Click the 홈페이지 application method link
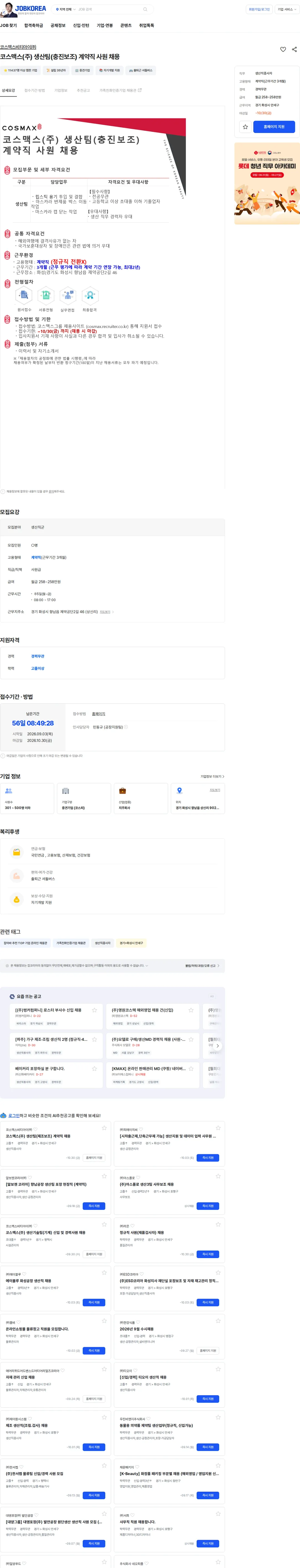The width and height of the screenshot is (300, 1568). pos(99,713)
